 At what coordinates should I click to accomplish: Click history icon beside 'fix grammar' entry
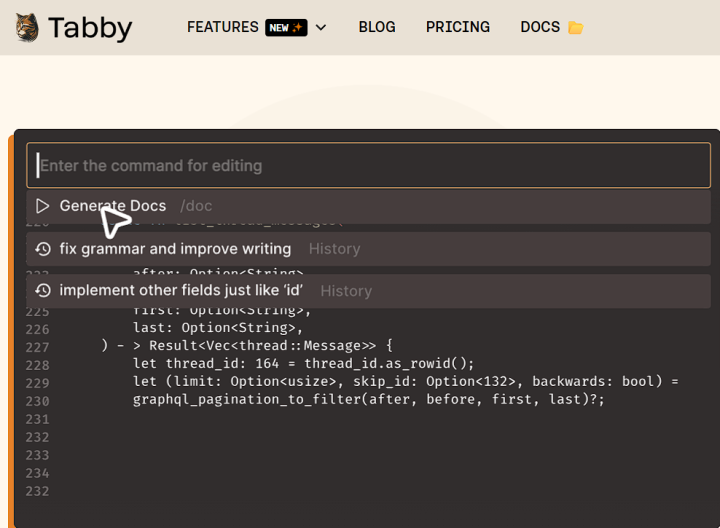click(42, 249)
